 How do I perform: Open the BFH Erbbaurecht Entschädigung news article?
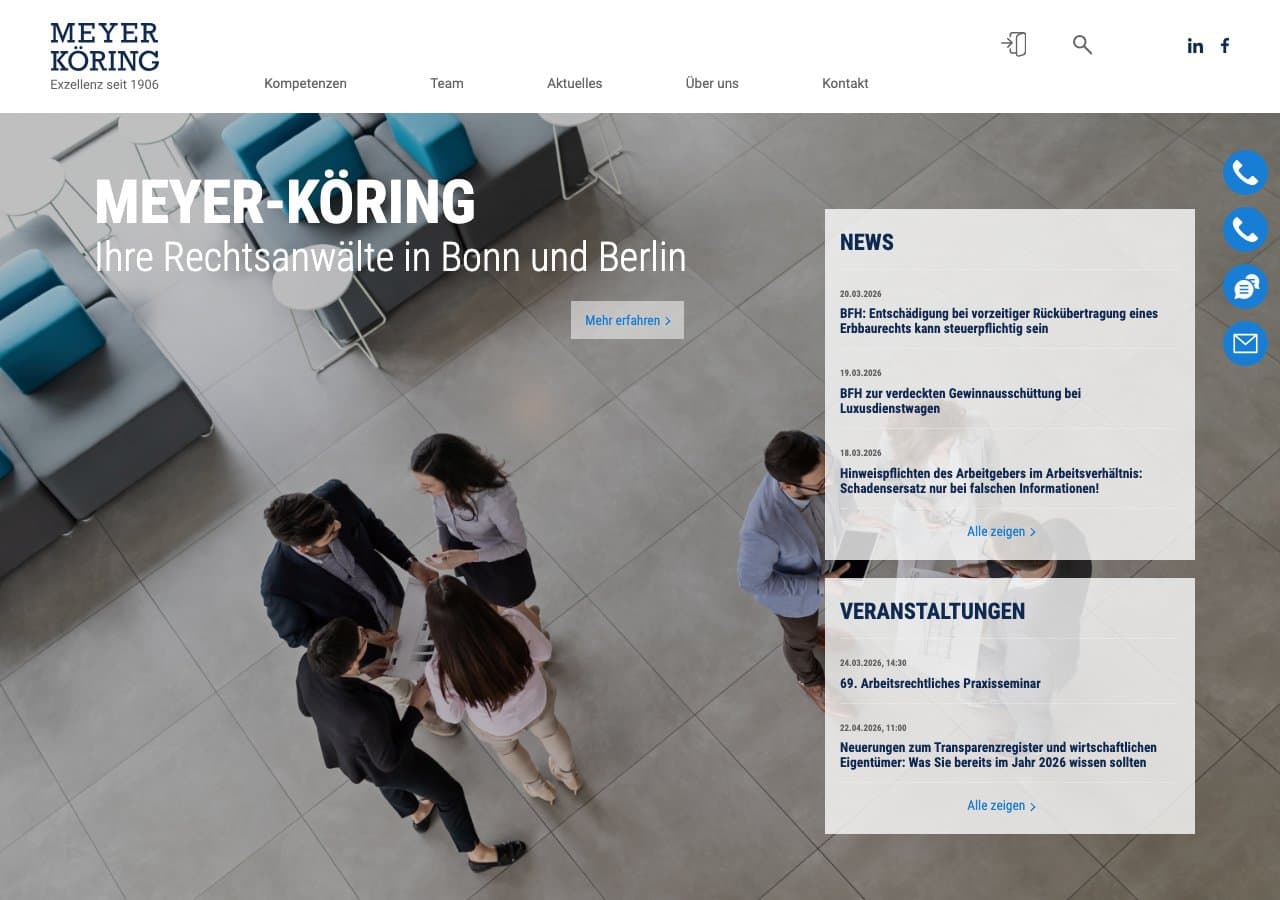pos(998,321)
